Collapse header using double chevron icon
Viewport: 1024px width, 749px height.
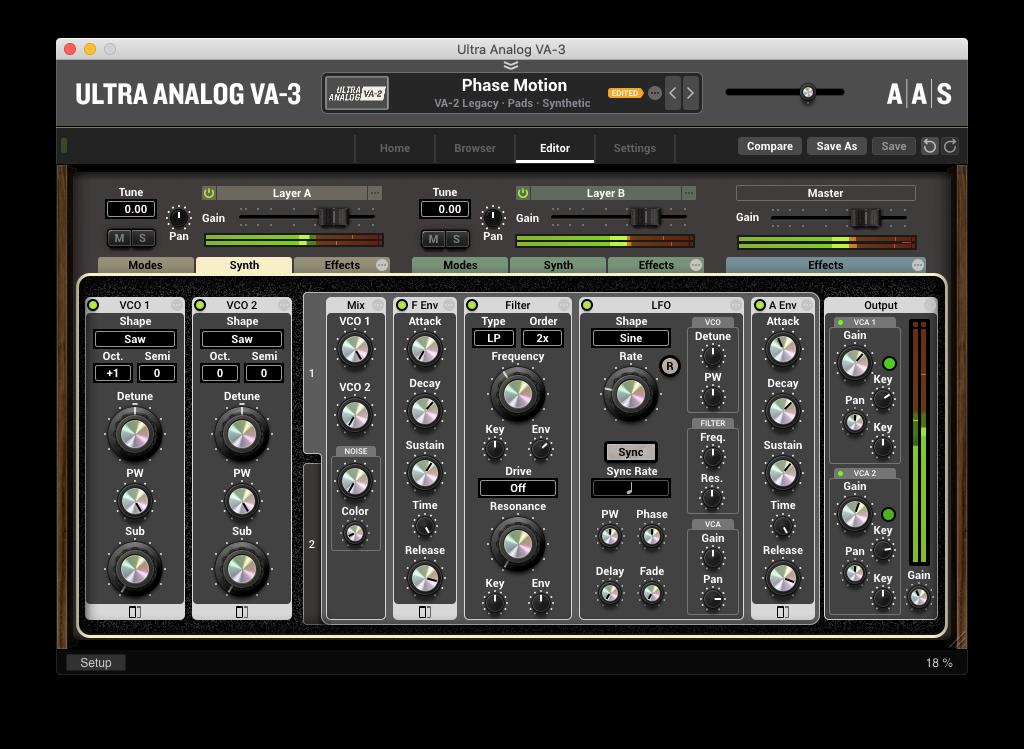[x=511, y=65]
